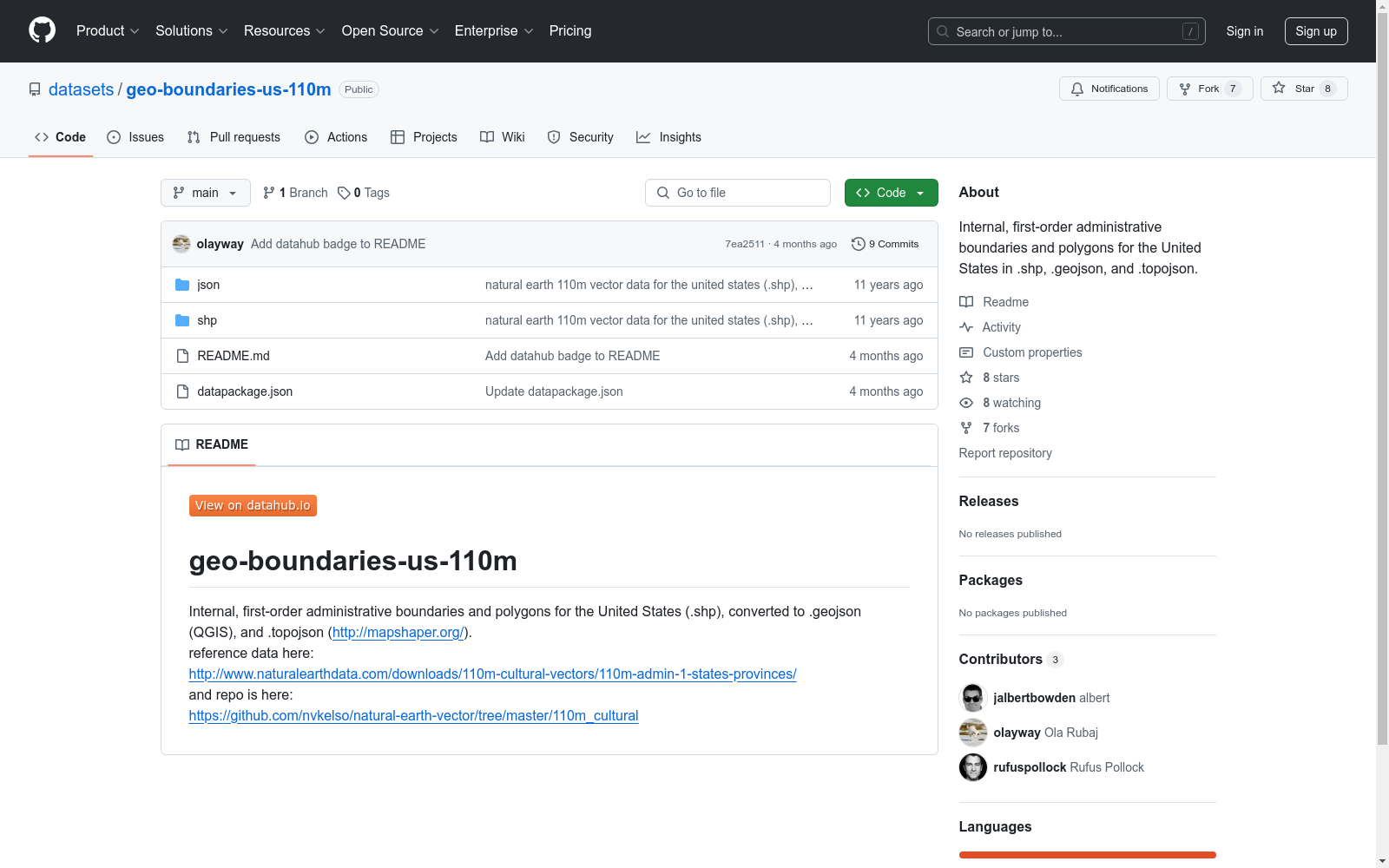The image size is (1389, 868).
Task: Open the geo-boundaries-us-110m repository link
Action: coord(228,89)
